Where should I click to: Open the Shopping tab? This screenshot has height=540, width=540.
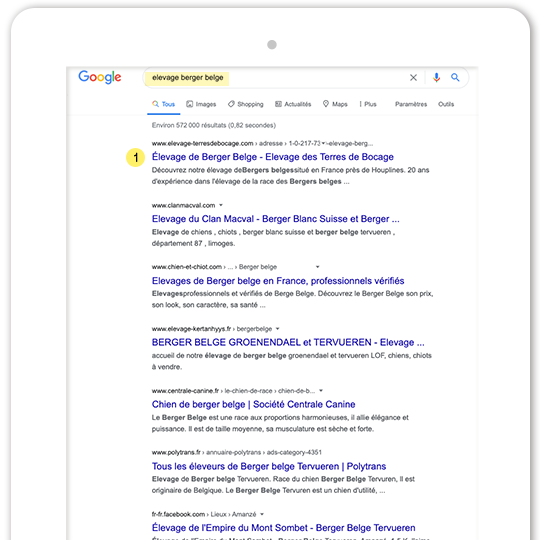point(246,104)
